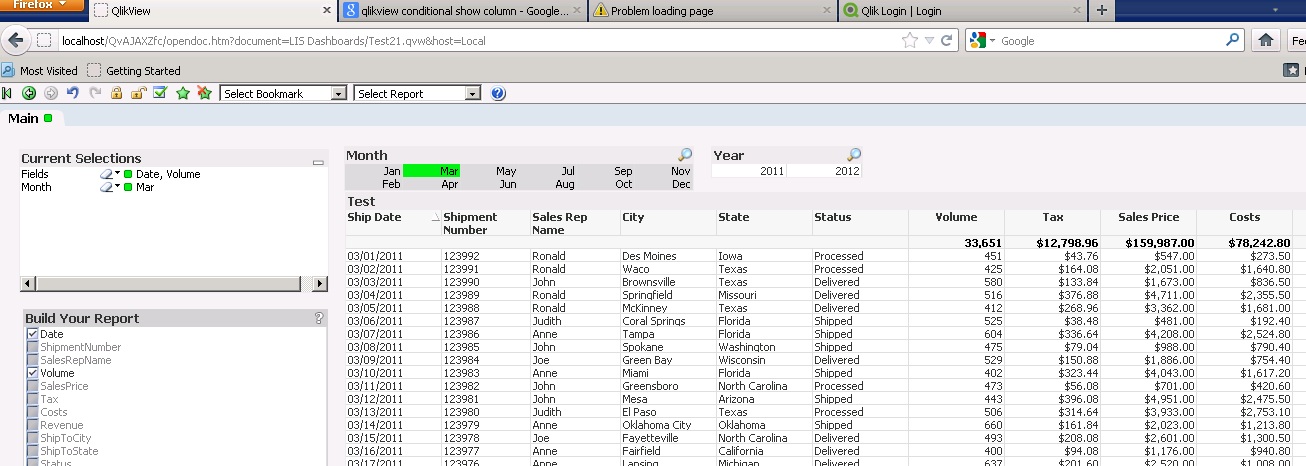Switch to the Main sheet tab
This screenshot has width=1306, height=466.
(x=31, y=118)
